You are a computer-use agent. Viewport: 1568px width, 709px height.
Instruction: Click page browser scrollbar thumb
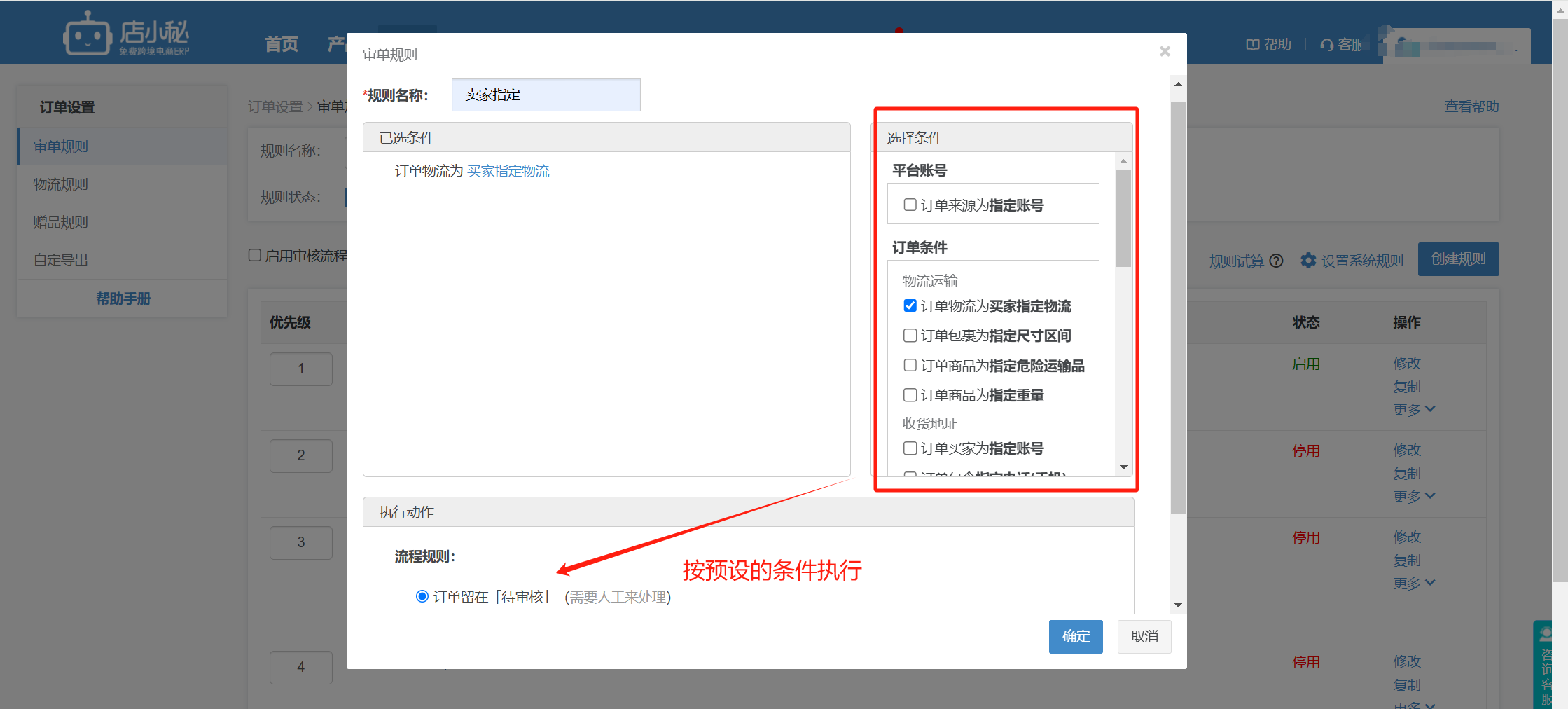[1560, 301]
